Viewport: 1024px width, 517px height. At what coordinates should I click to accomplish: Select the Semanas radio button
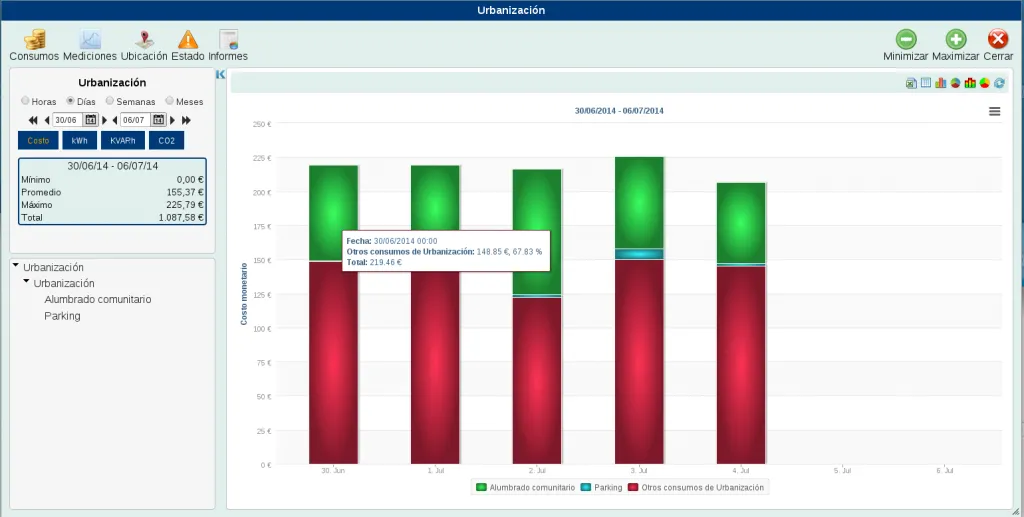(110, 101)
